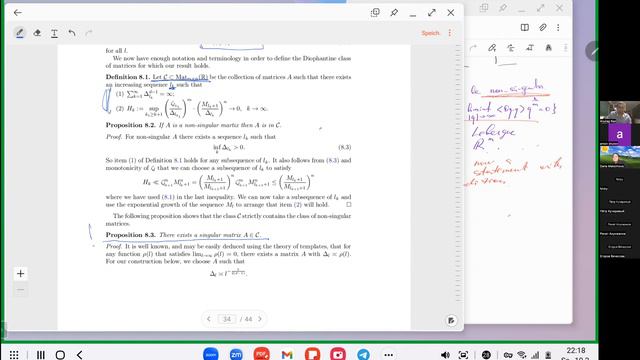640x360 pixels.
Task: Zoom in with the plus button
Action: pyautogui.click(x=20, y=273)
